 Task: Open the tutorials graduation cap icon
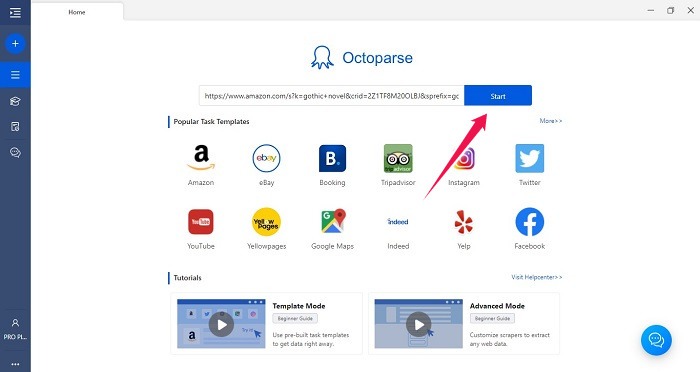15,101
